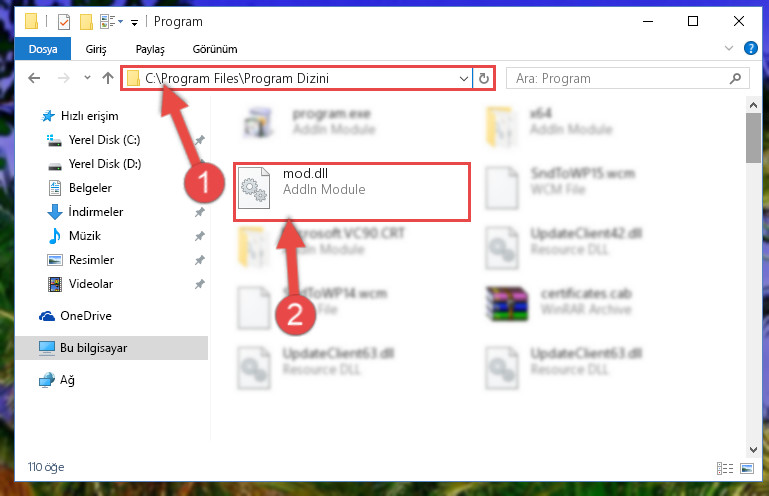Switch to details view button
Viewport: 769px width, 496px height.
pos(725,469)
